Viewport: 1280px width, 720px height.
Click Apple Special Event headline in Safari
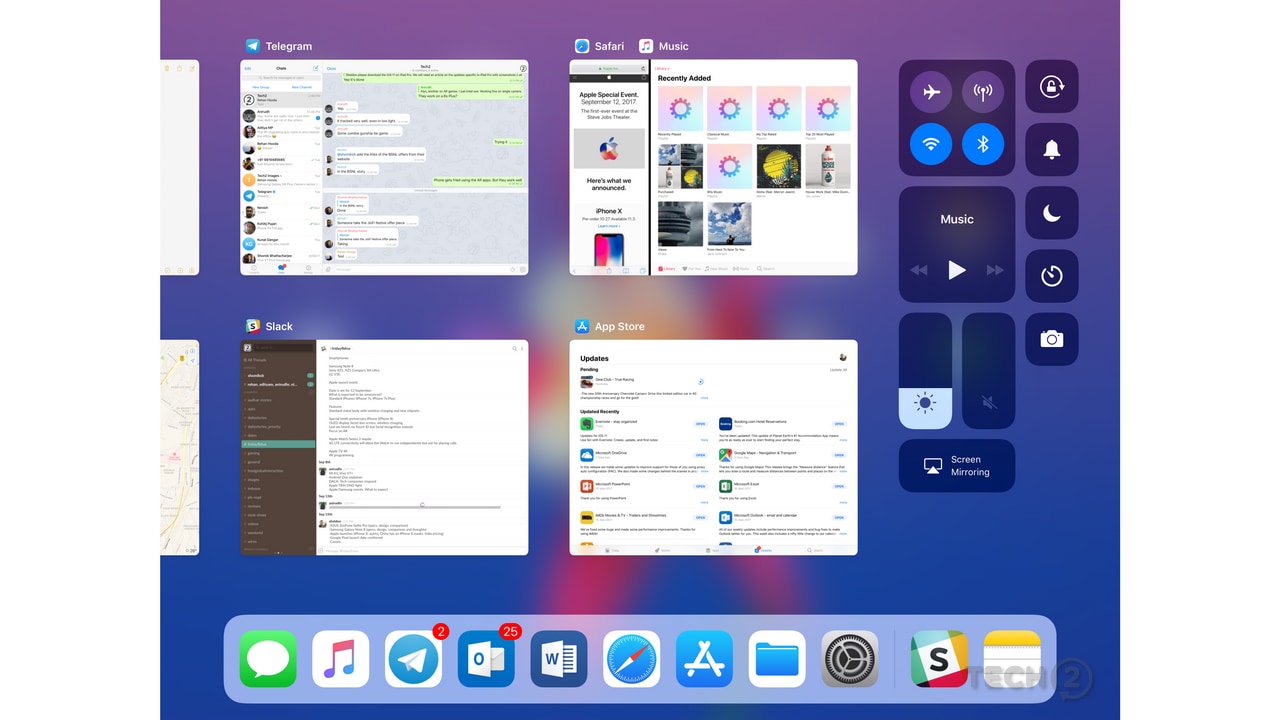(x=609, y=99)
